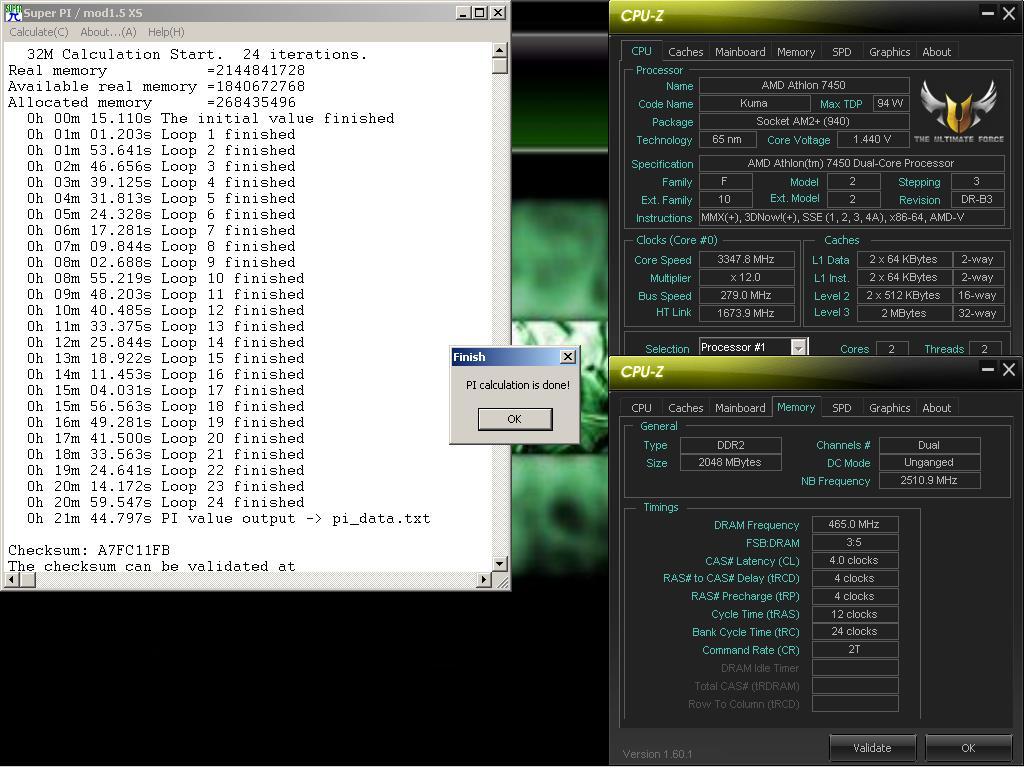Click the Max TDP value 94 W
Screen dimensions: 1024x768
(x=889, y=104)
